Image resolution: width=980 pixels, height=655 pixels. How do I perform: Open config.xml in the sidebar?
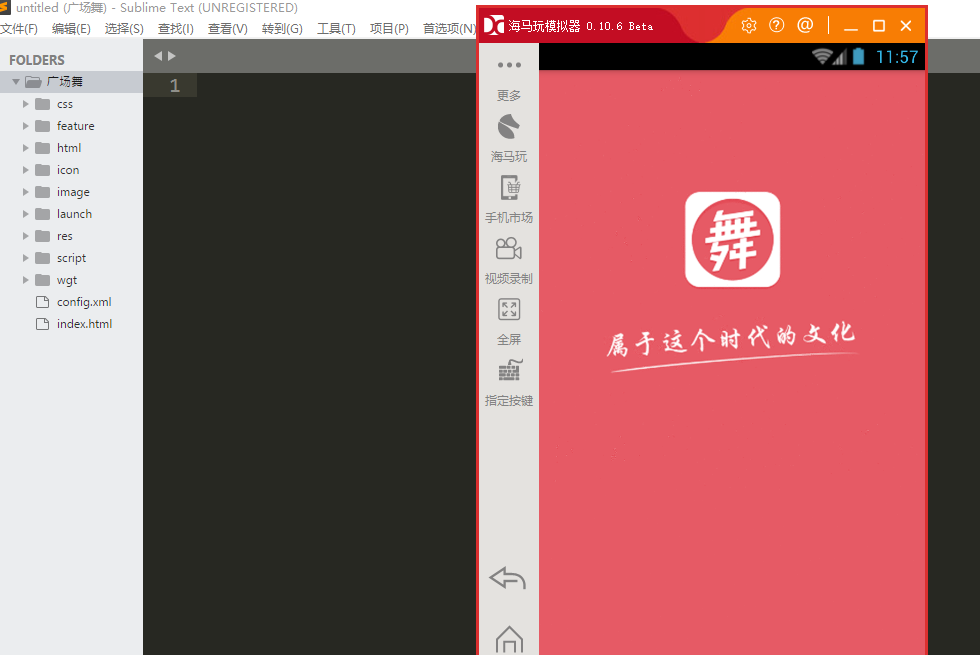tap(83, 302)
